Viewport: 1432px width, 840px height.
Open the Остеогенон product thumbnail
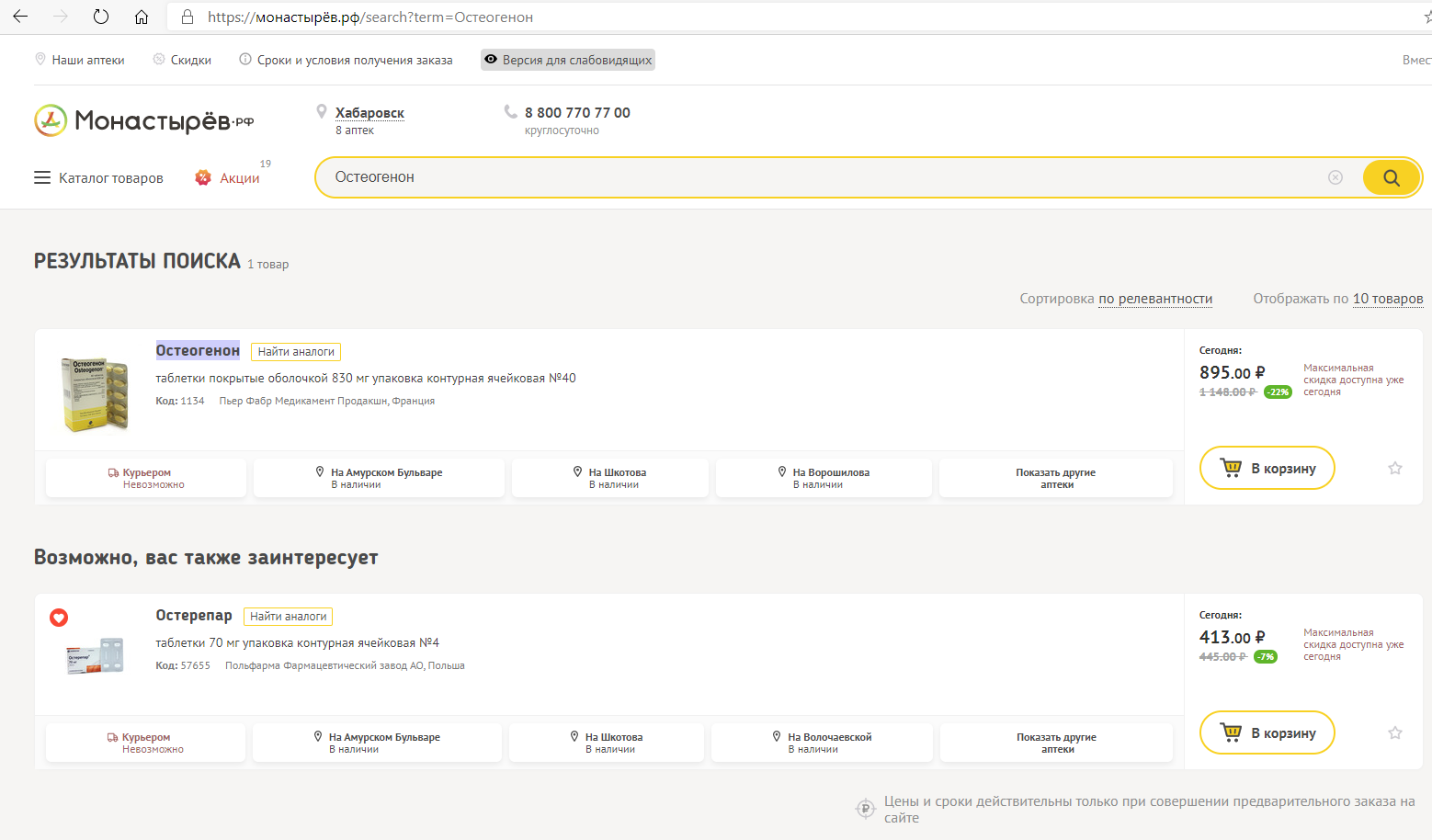point(95,394)
